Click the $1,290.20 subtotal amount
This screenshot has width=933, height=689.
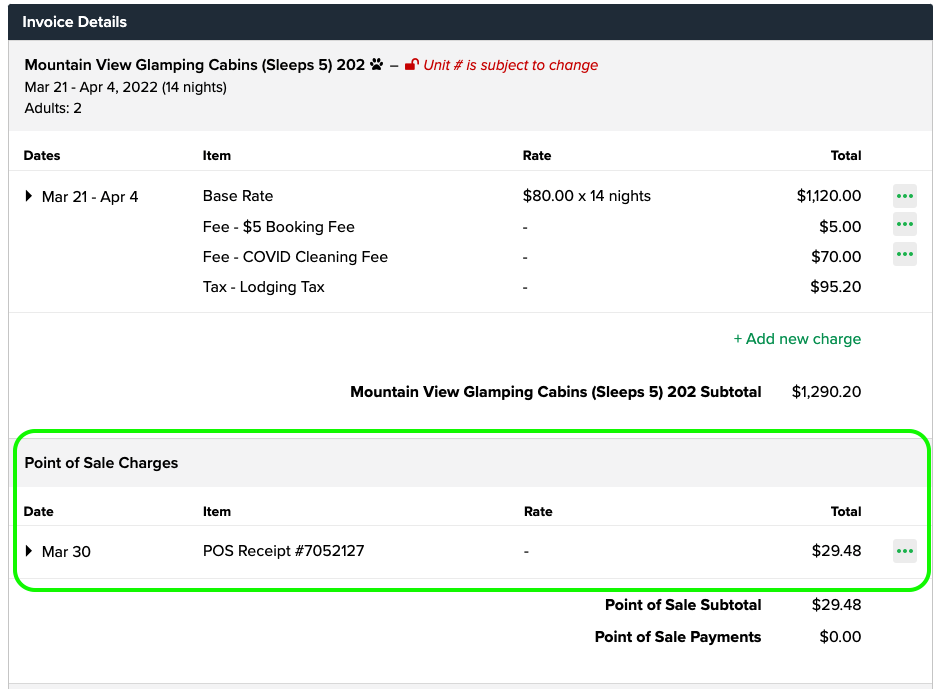(825, 392)
